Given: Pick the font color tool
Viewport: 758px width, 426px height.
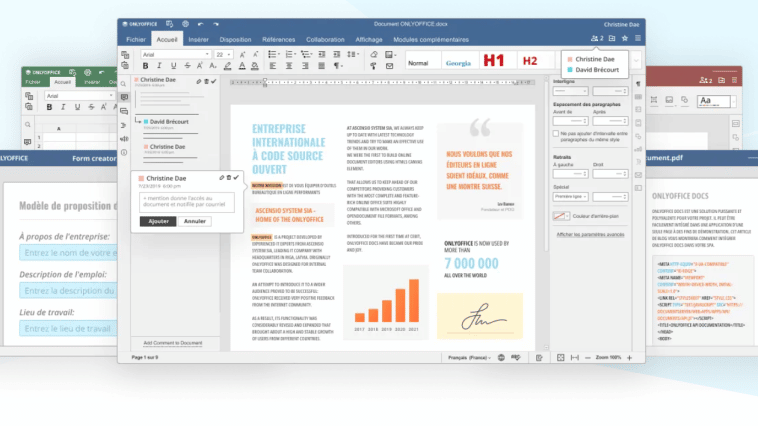Looking at the screenshot, I should pyautogui.click(x=242, y=66).
